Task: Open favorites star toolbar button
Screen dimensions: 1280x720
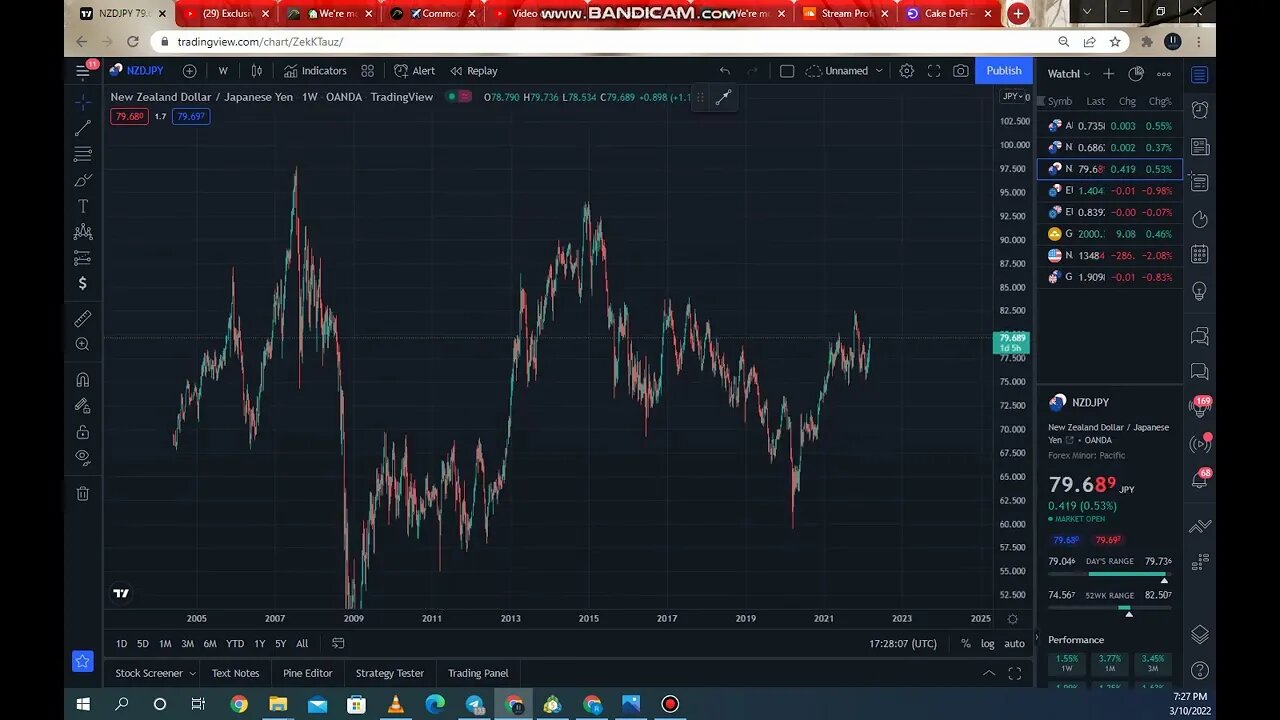Action: [83, 662]
